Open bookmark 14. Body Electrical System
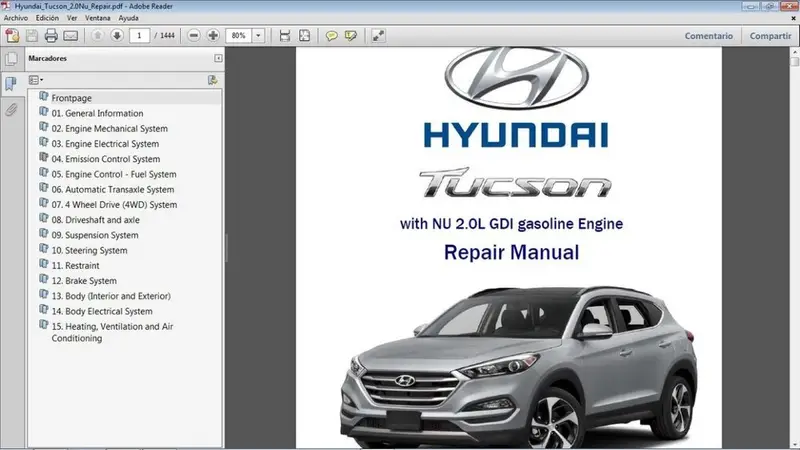Screen dimensions: 800x450 [x=102, y=312]
